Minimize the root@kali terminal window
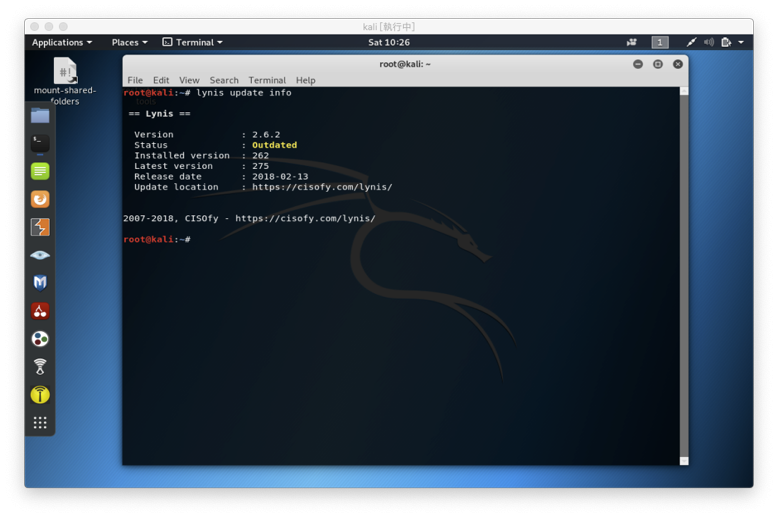 [x=638, y=64]
